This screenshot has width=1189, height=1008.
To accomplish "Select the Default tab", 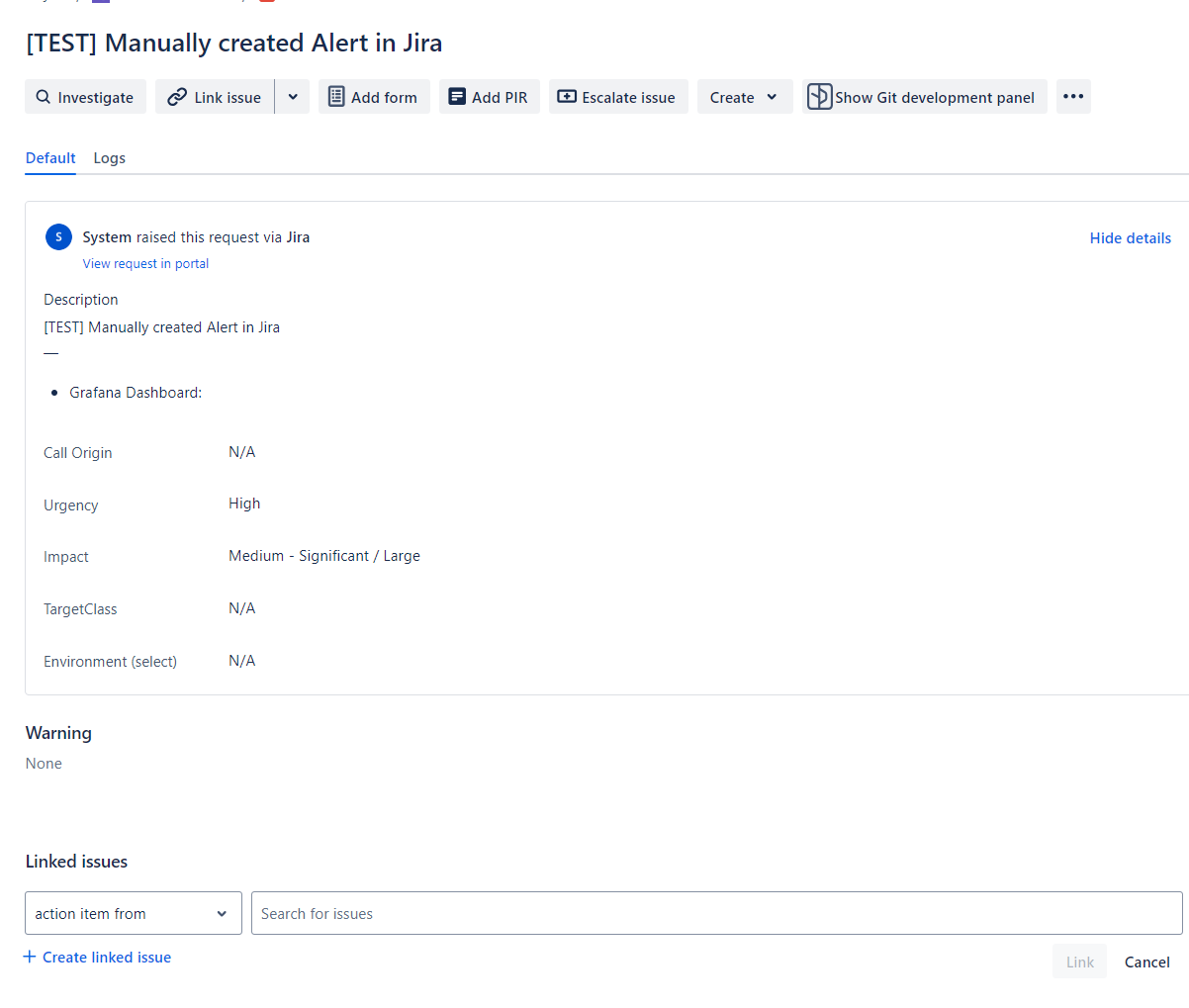I will (x=50, y=158).
